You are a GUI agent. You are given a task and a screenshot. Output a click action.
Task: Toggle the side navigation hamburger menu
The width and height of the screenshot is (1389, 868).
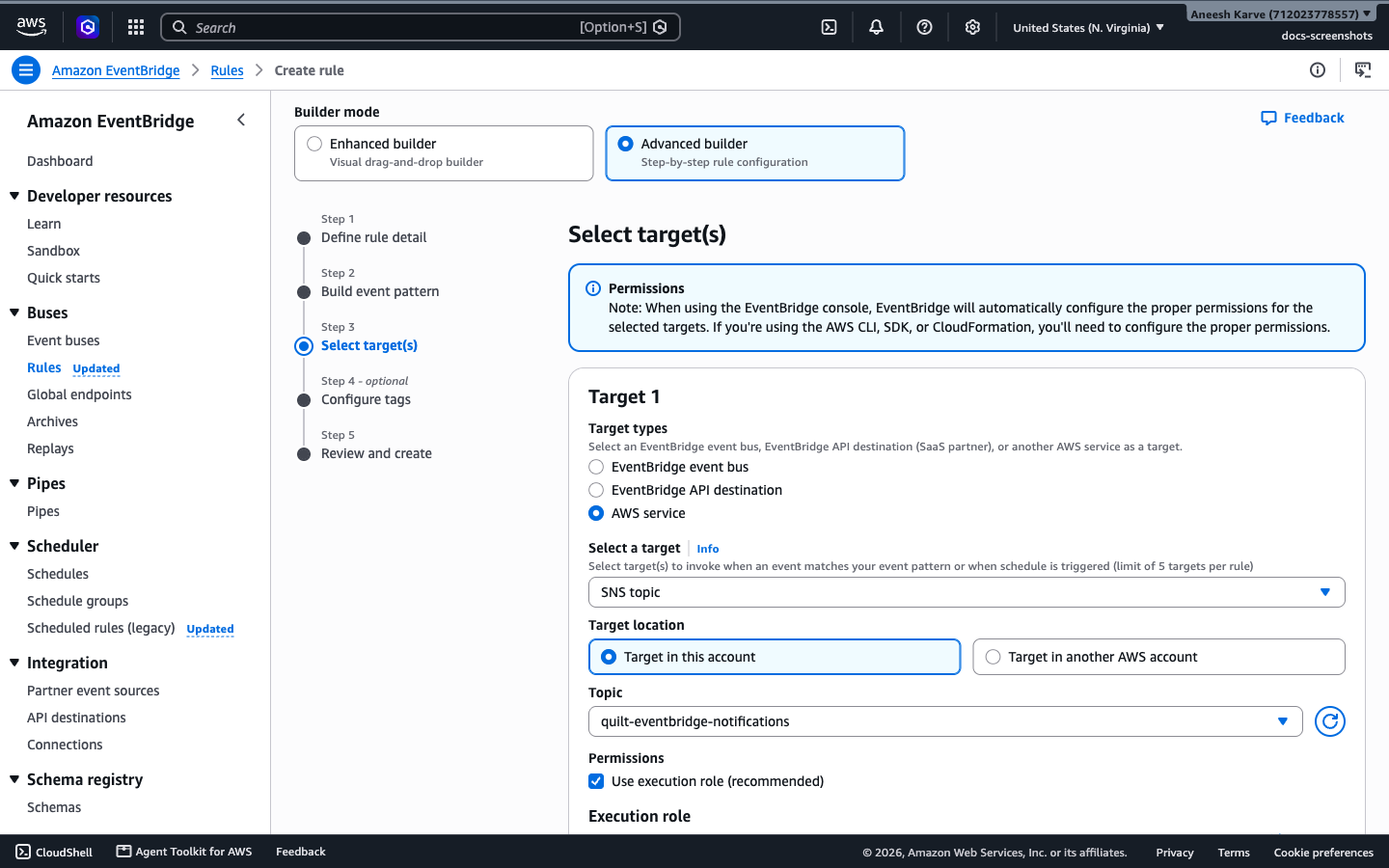tap(26, 69)
